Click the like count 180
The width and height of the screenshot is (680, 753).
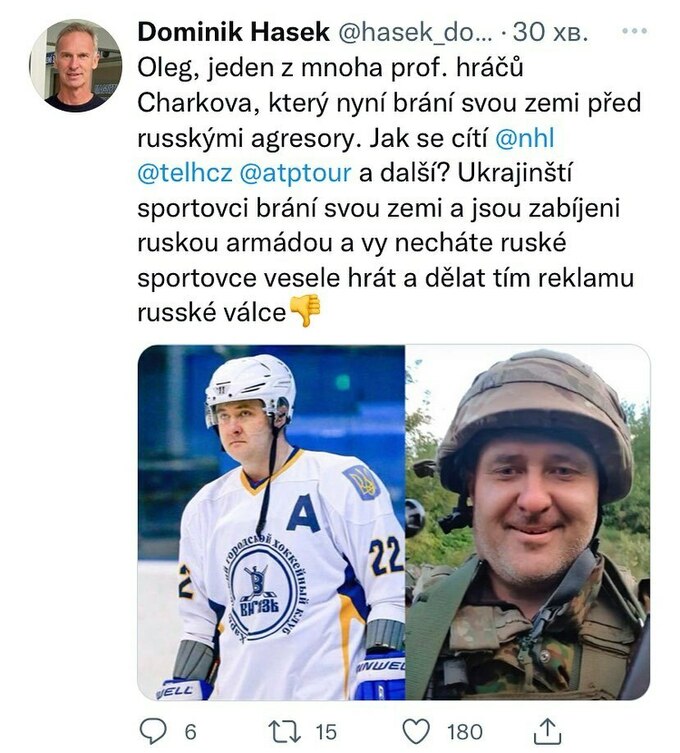464,732
